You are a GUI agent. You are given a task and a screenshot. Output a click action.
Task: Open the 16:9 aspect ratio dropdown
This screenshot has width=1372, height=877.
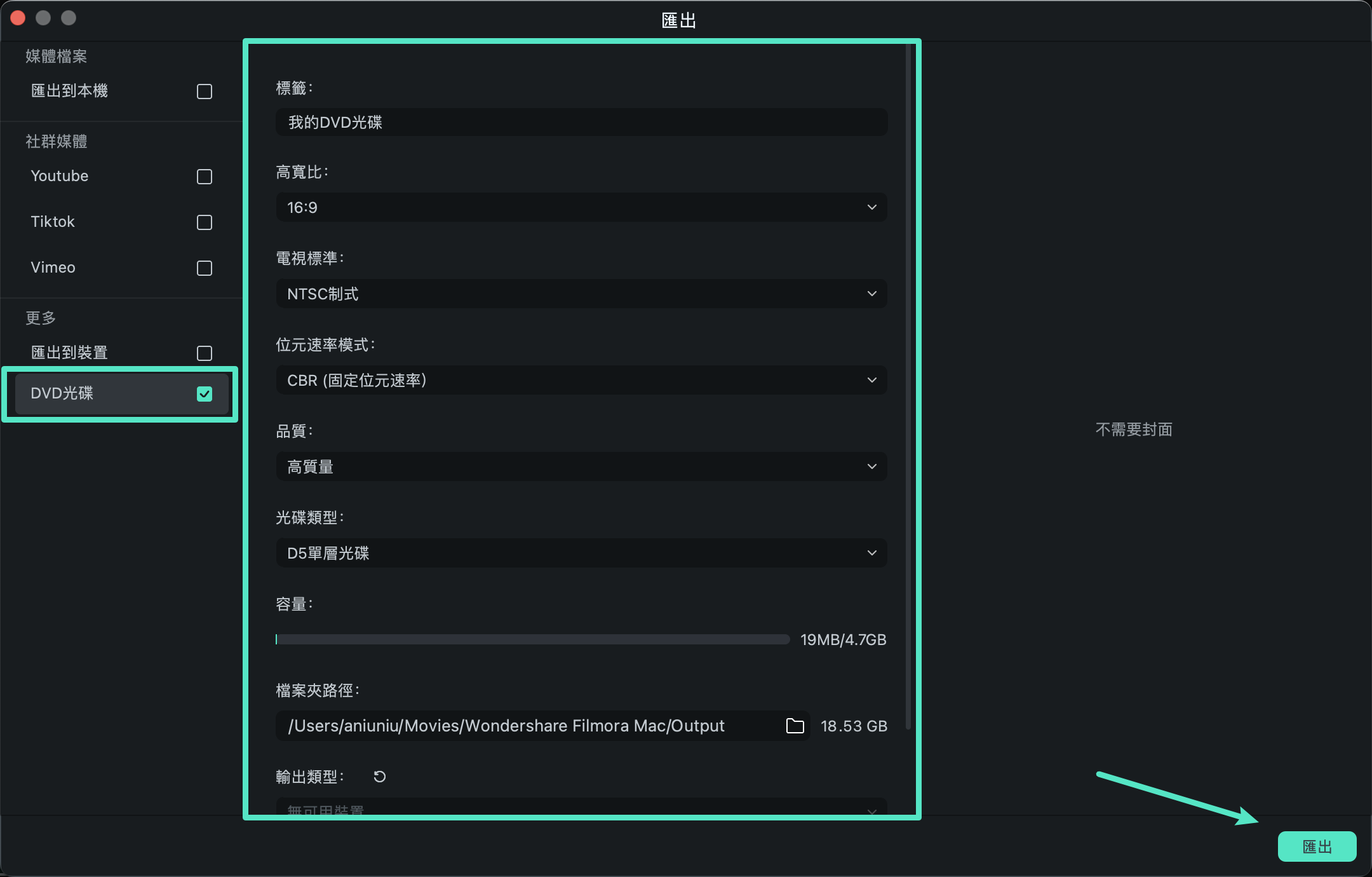coord(581,207)
